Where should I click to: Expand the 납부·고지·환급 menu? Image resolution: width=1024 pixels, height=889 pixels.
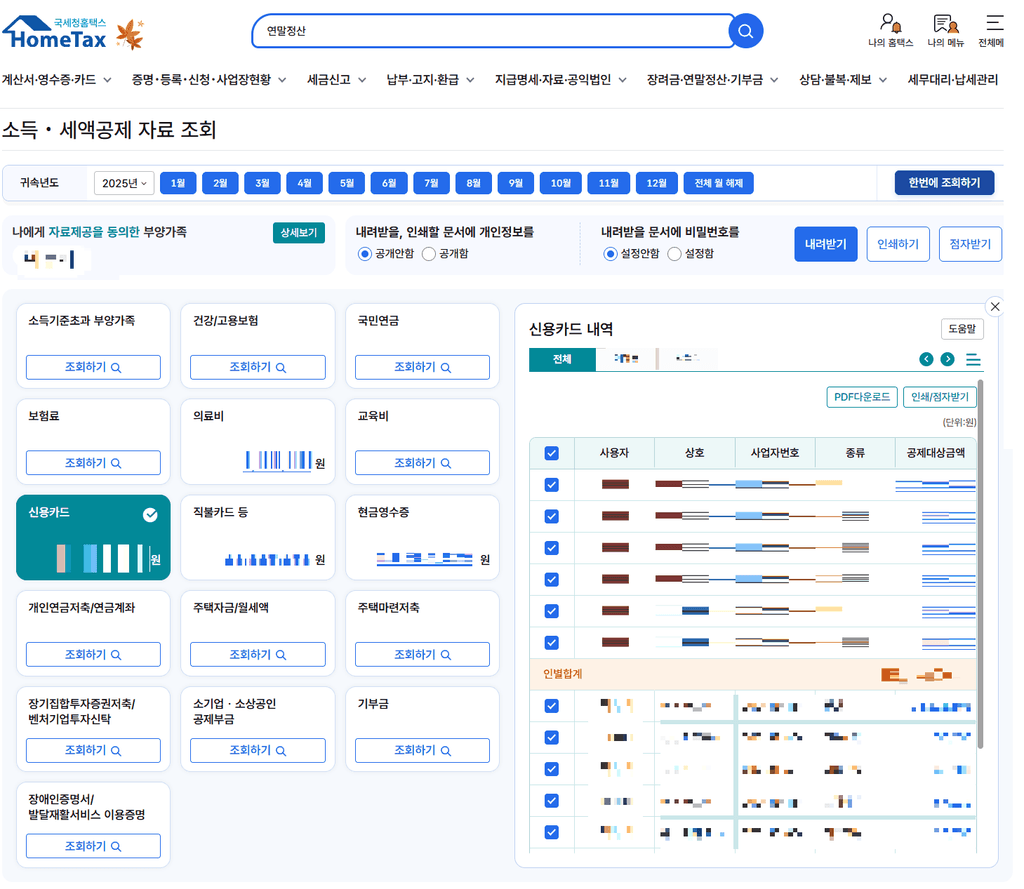tap(430, 80)
